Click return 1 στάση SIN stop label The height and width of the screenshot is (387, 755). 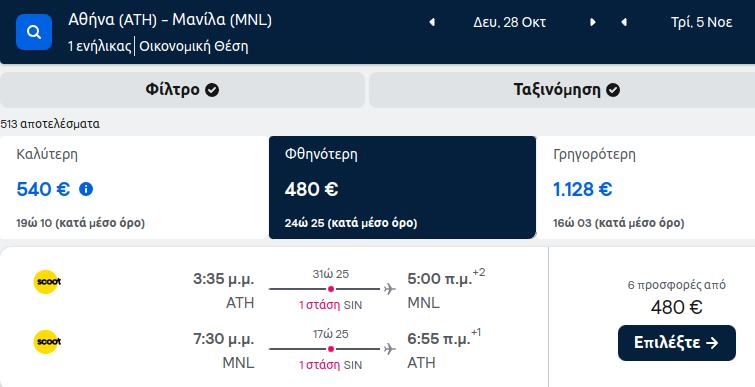point(330,365)
